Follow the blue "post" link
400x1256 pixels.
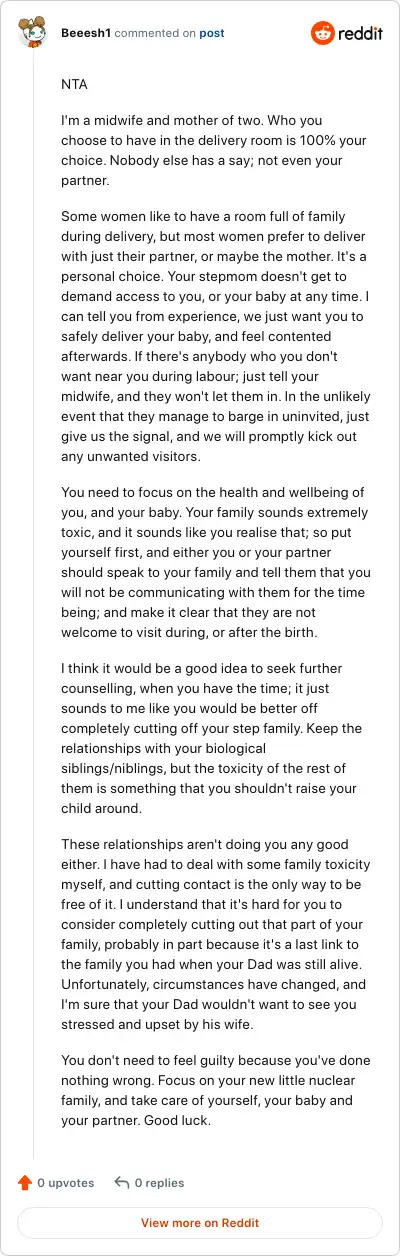[x=212, y=33]
